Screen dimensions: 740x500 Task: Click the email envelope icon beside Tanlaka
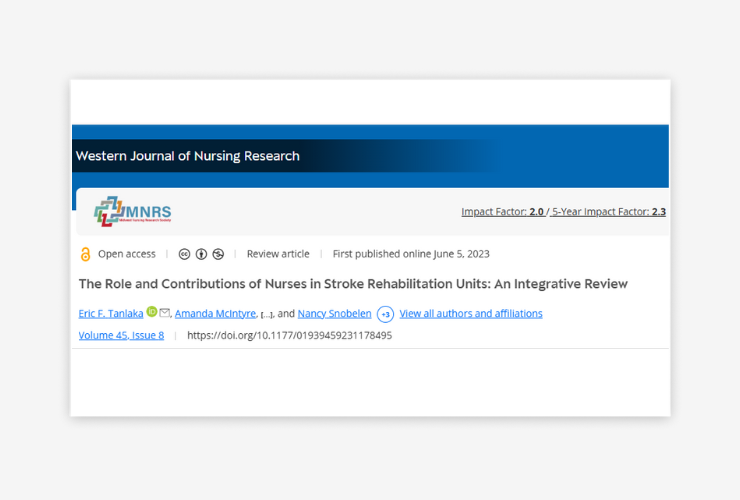coord(164,312)
